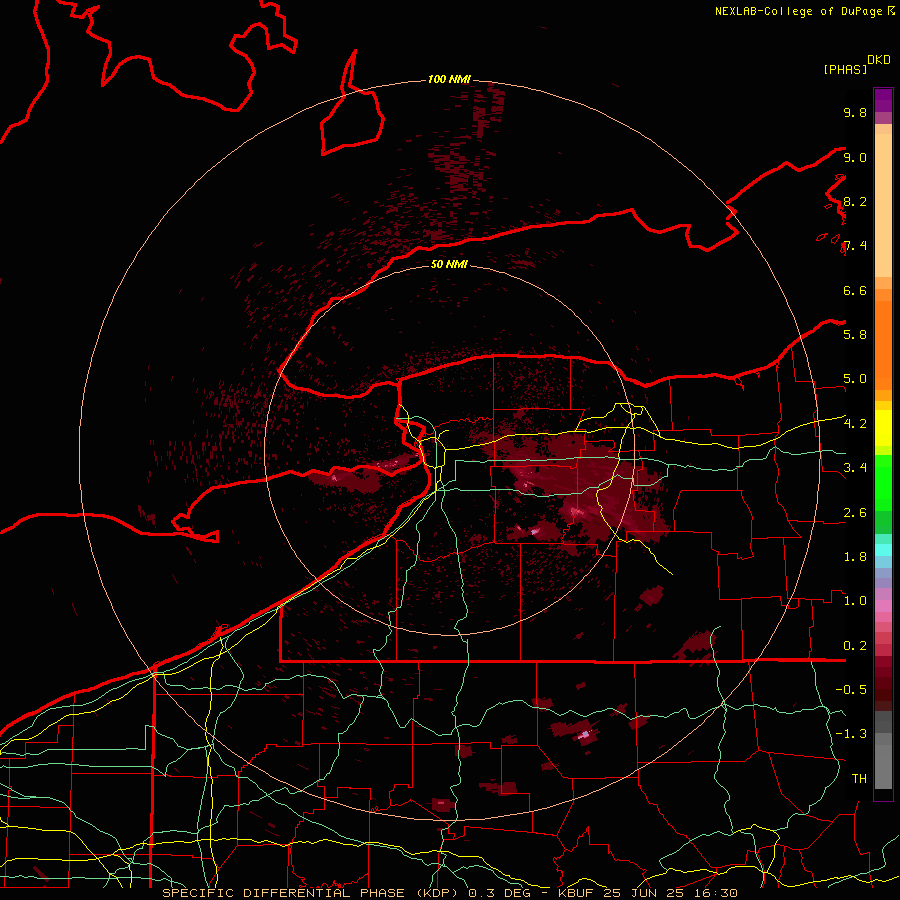Click the yellow segment of the color bar
This screenshot has width=900, height=900.
tap(883, 428)
